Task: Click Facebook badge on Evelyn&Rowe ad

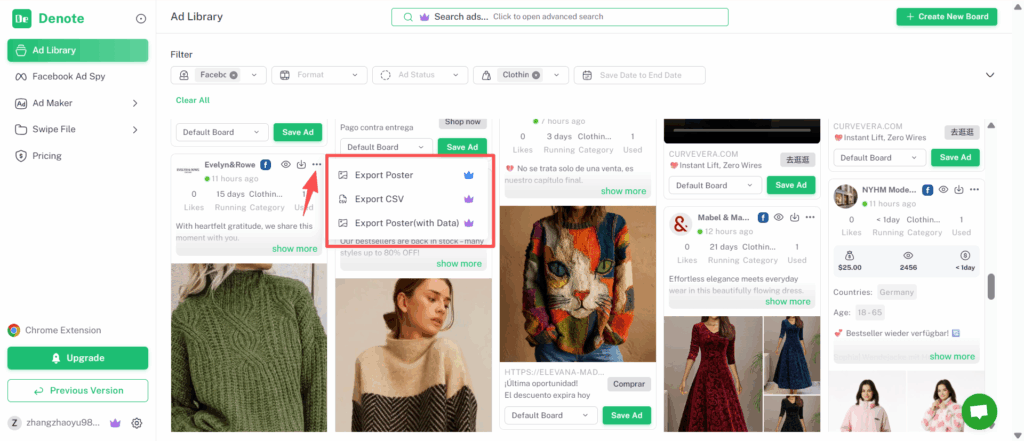Action: [266, 165]
